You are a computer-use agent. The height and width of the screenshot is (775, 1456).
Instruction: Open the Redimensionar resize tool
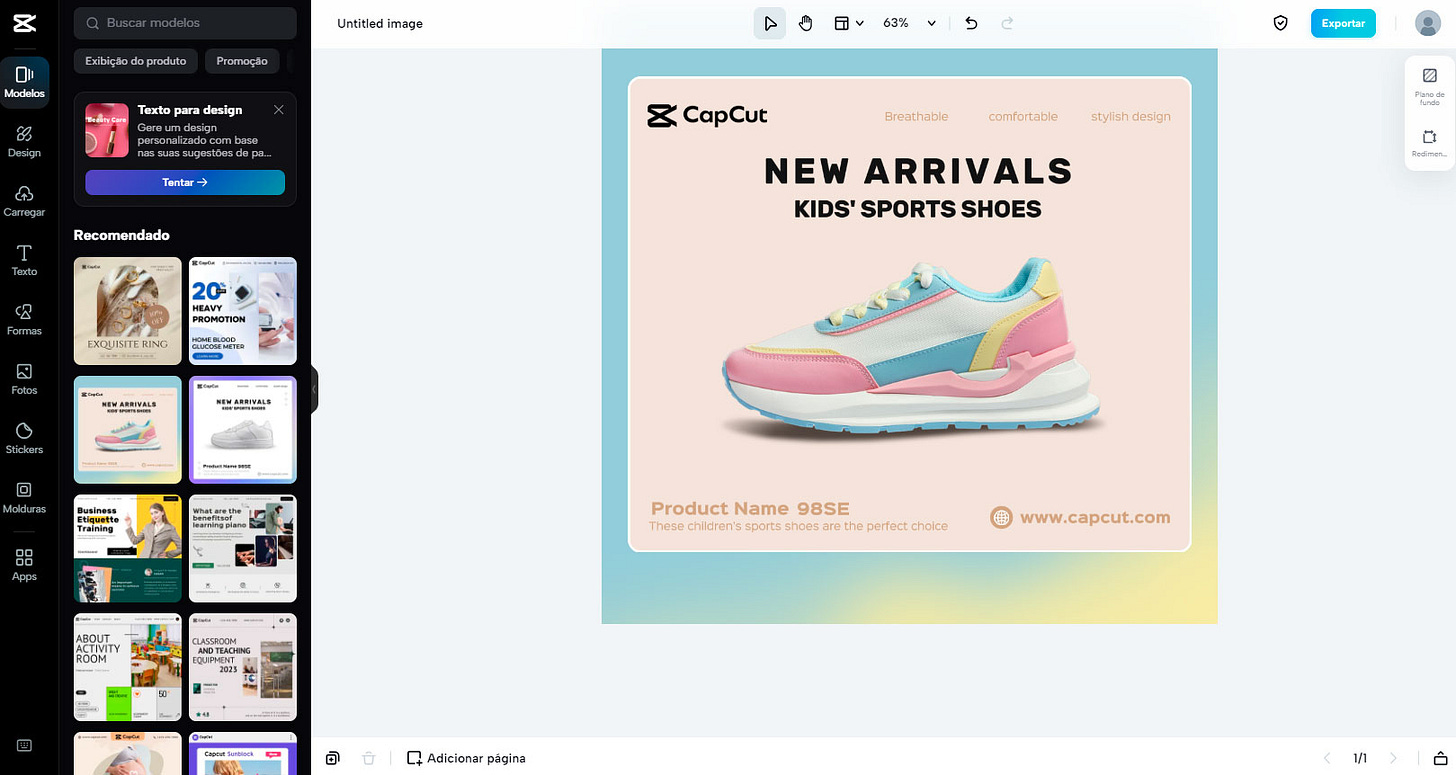pos(1429,144)
